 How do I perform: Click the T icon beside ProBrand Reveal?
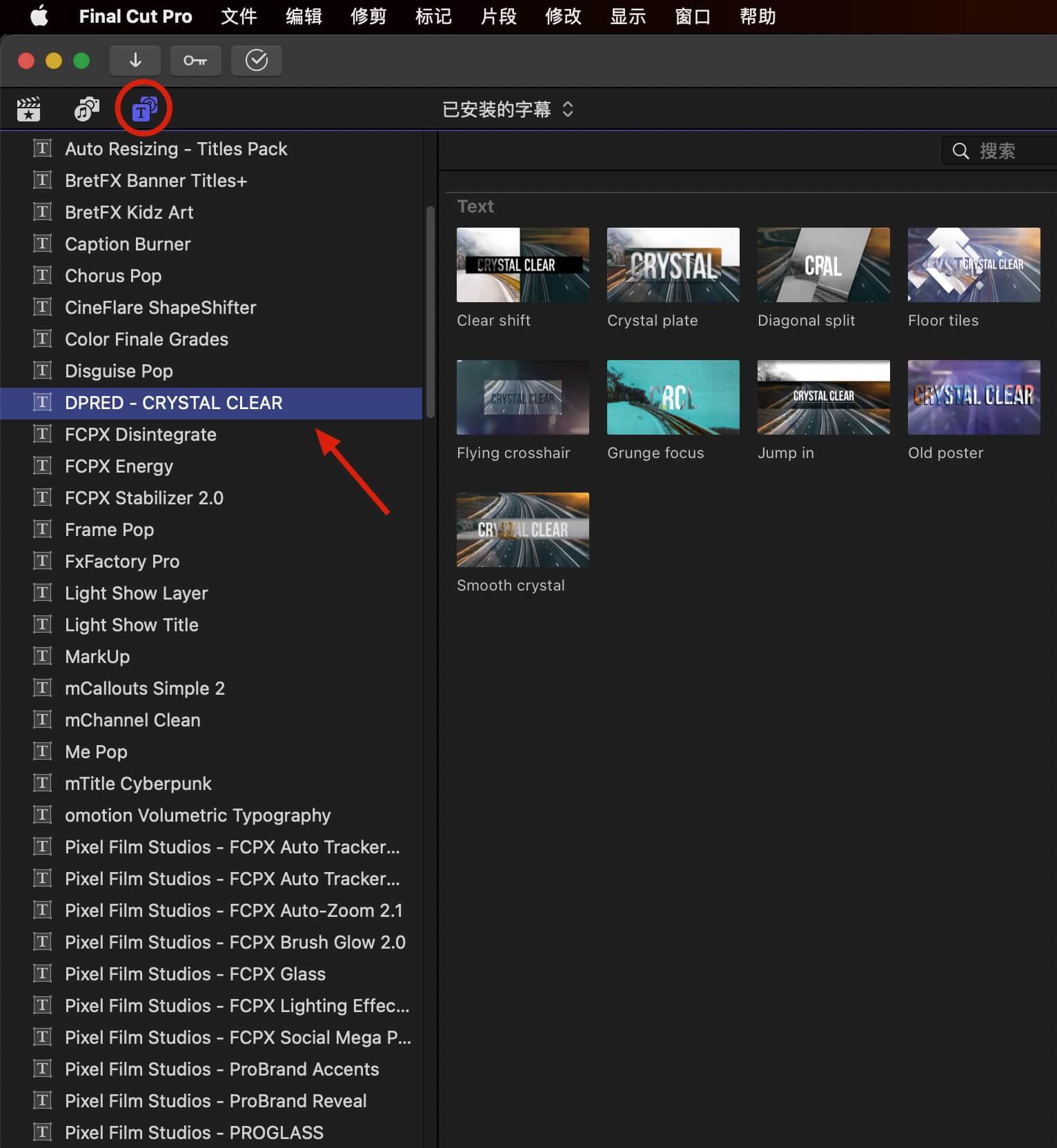43,1100
